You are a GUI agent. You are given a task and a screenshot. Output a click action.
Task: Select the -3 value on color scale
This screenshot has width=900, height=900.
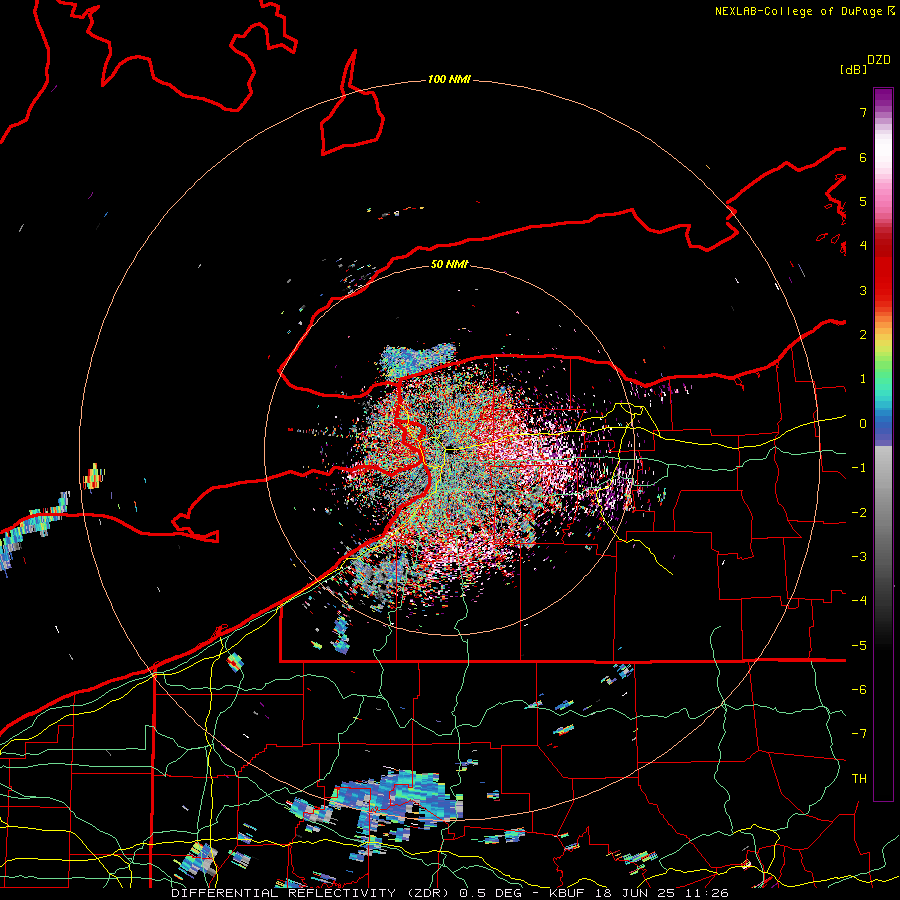click(x=859, y=557)
